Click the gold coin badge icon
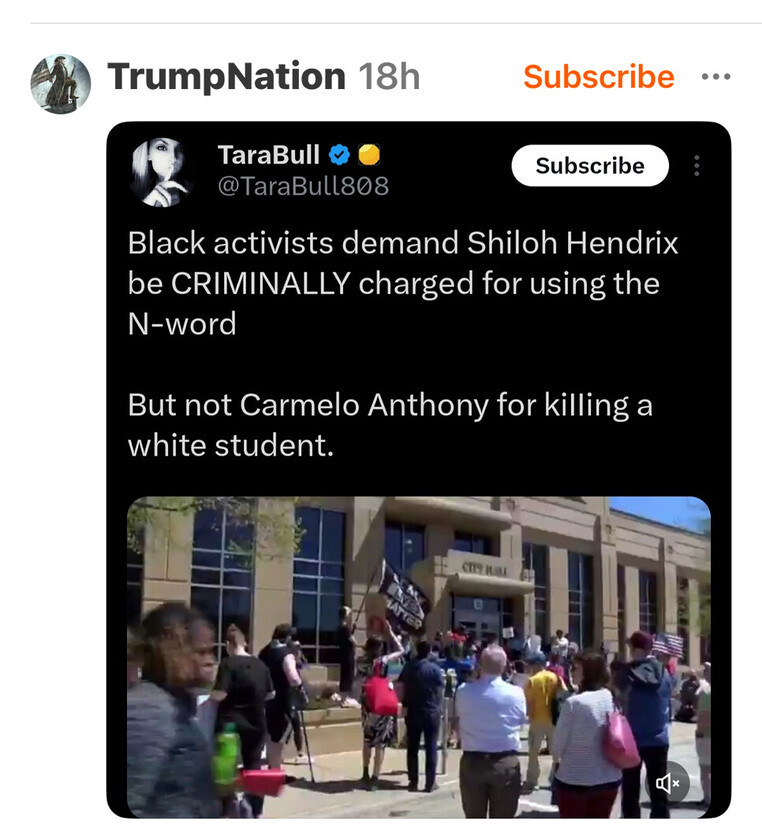The height and width of the screenshot is (839, 762). click(x=369, y=155)
